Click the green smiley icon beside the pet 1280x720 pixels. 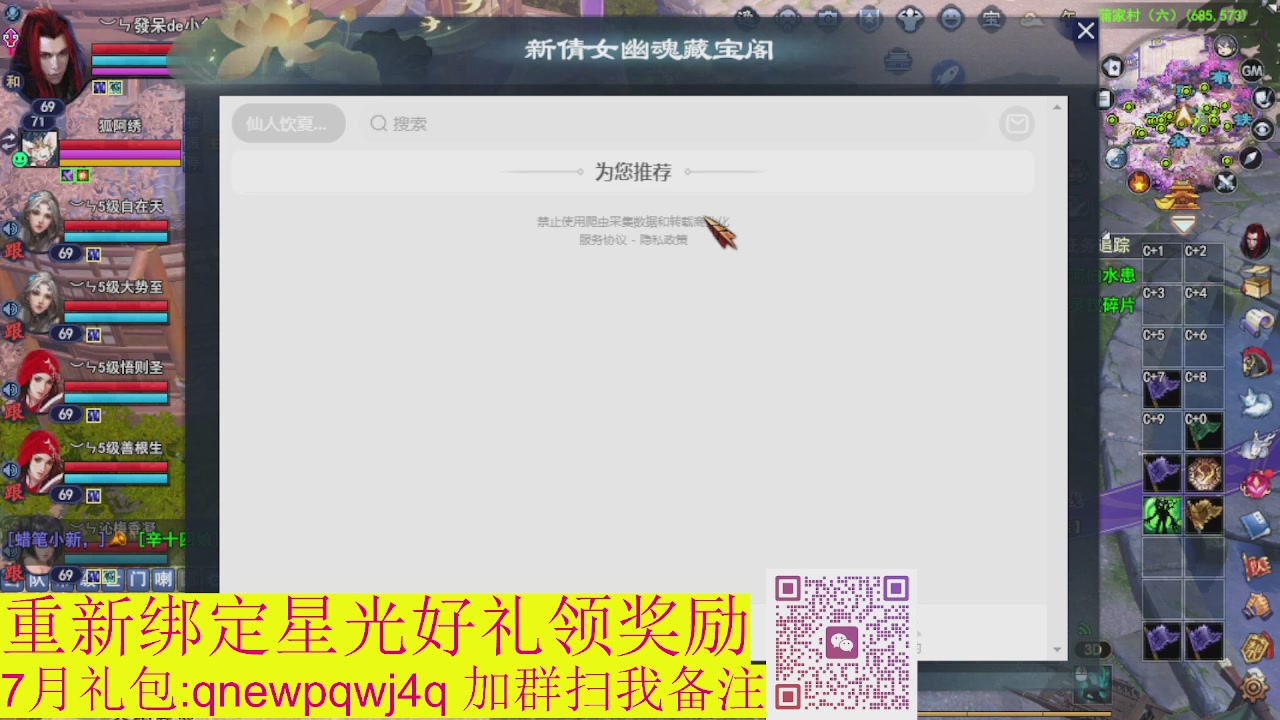[19, 158]
